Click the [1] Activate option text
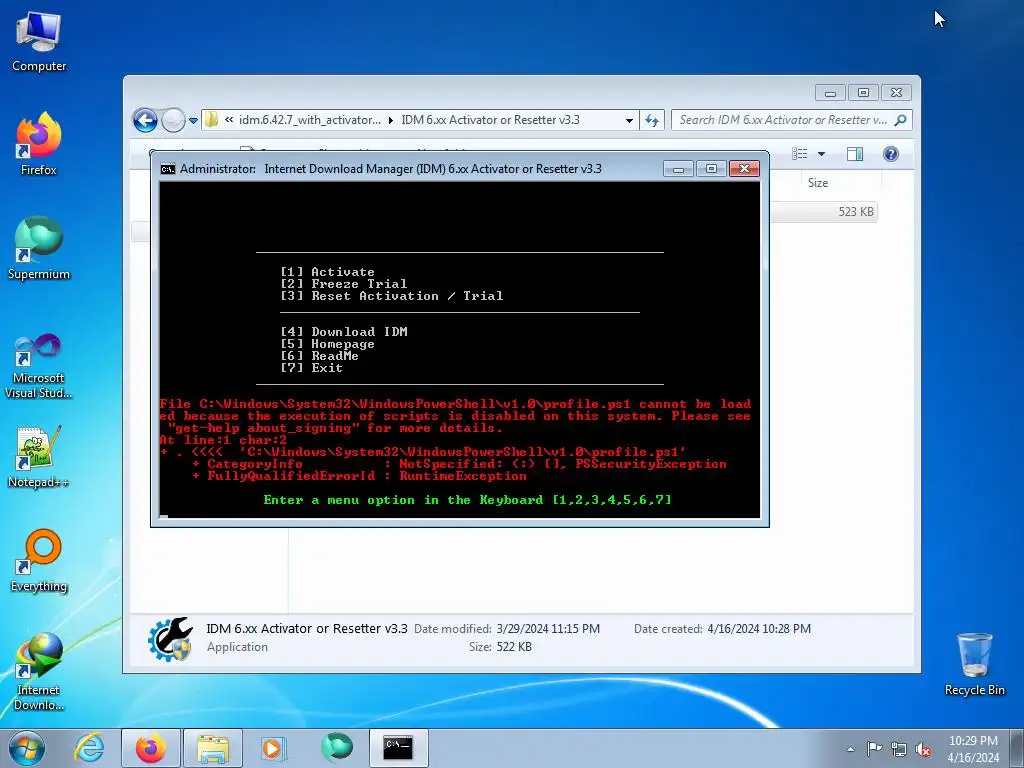Image resolution: width=1024 pixels, height=768 pixels. pyautogui.click(x=327, y=272)
